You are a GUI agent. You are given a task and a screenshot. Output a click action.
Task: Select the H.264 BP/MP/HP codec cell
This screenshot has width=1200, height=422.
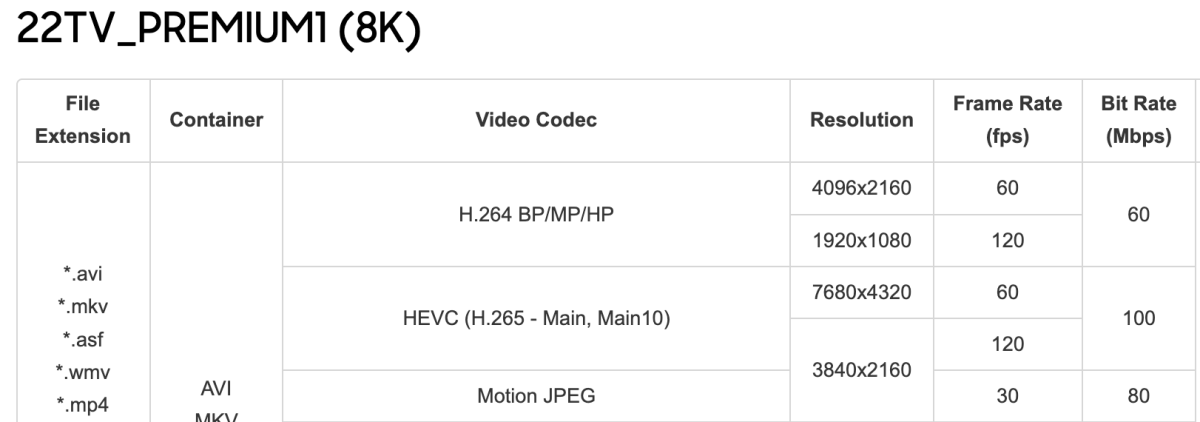click(536, 214)
